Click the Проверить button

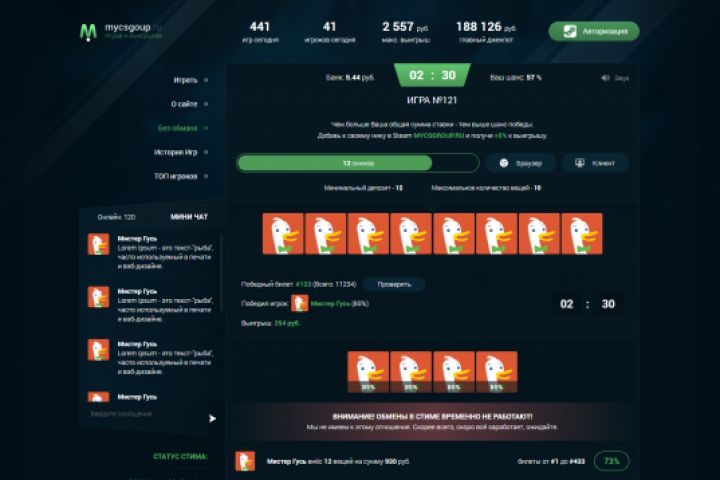point(394,284)
